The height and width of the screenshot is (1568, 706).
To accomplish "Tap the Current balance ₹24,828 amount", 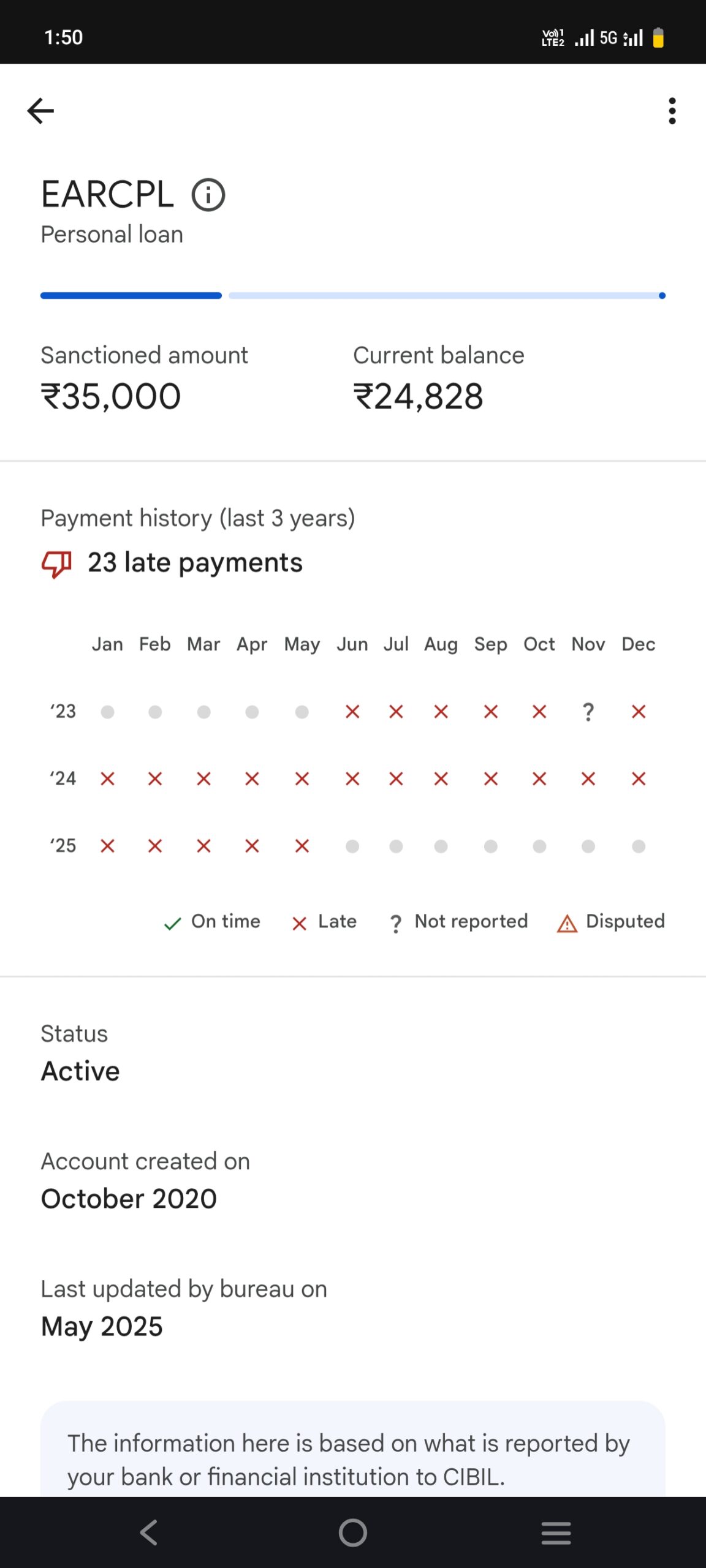I will (419, 396).
